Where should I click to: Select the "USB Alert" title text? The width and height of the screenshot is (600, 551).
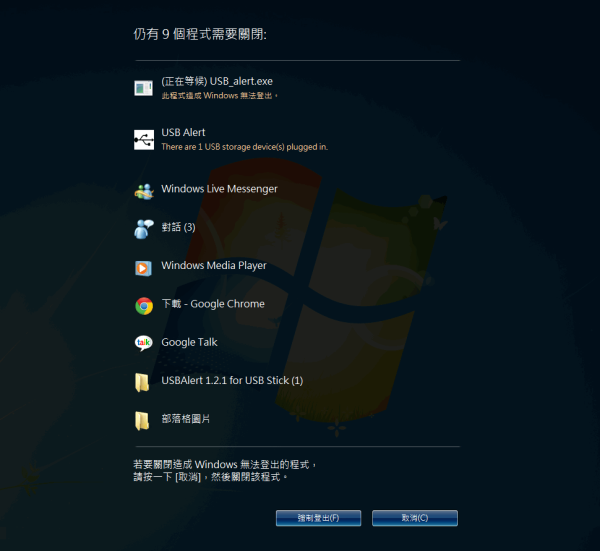(183, 132)
